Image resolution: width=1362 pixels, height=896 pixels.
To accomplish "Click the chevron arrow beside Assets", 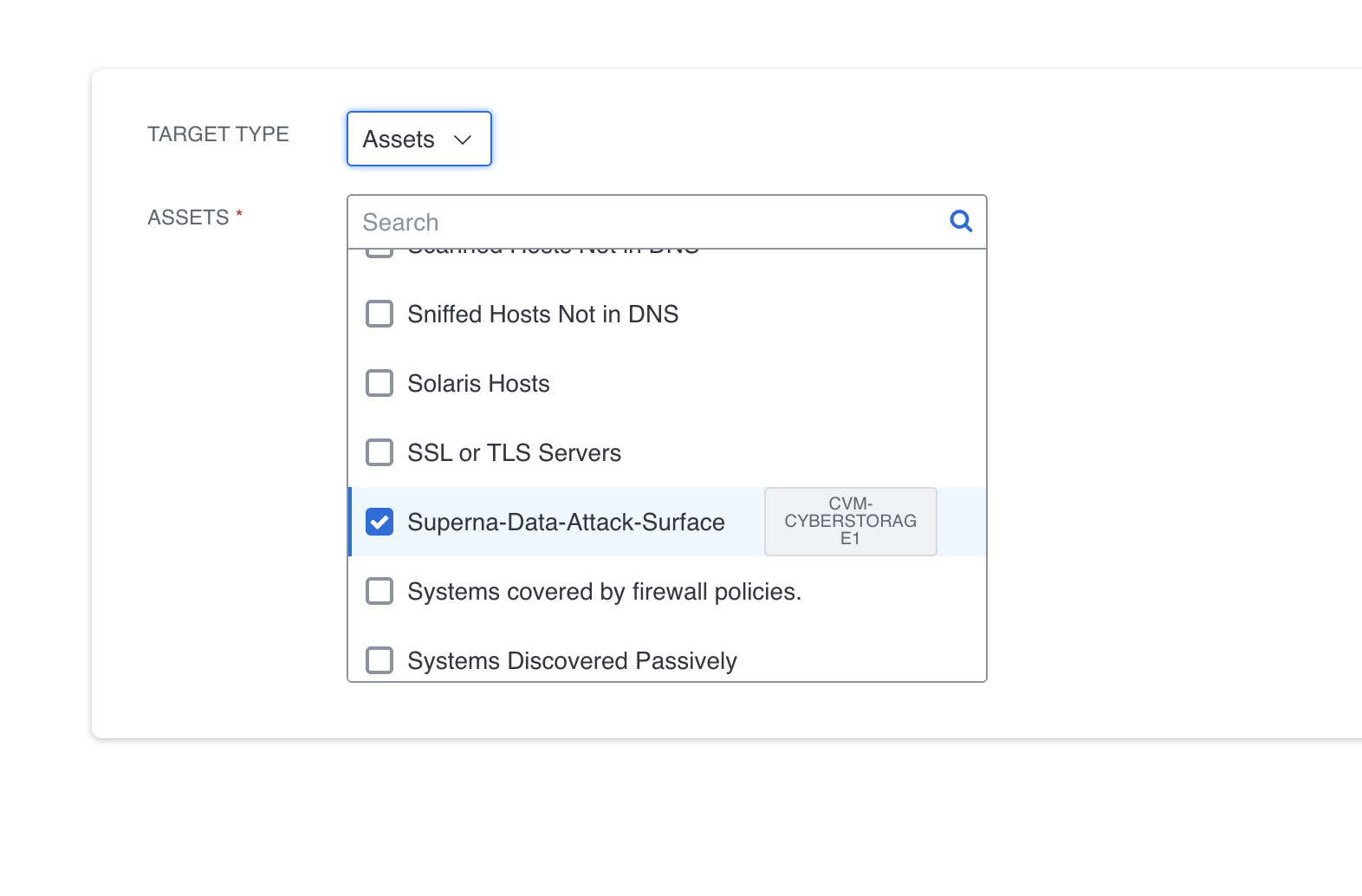I will pyautogui.click(x=463, y=140).
